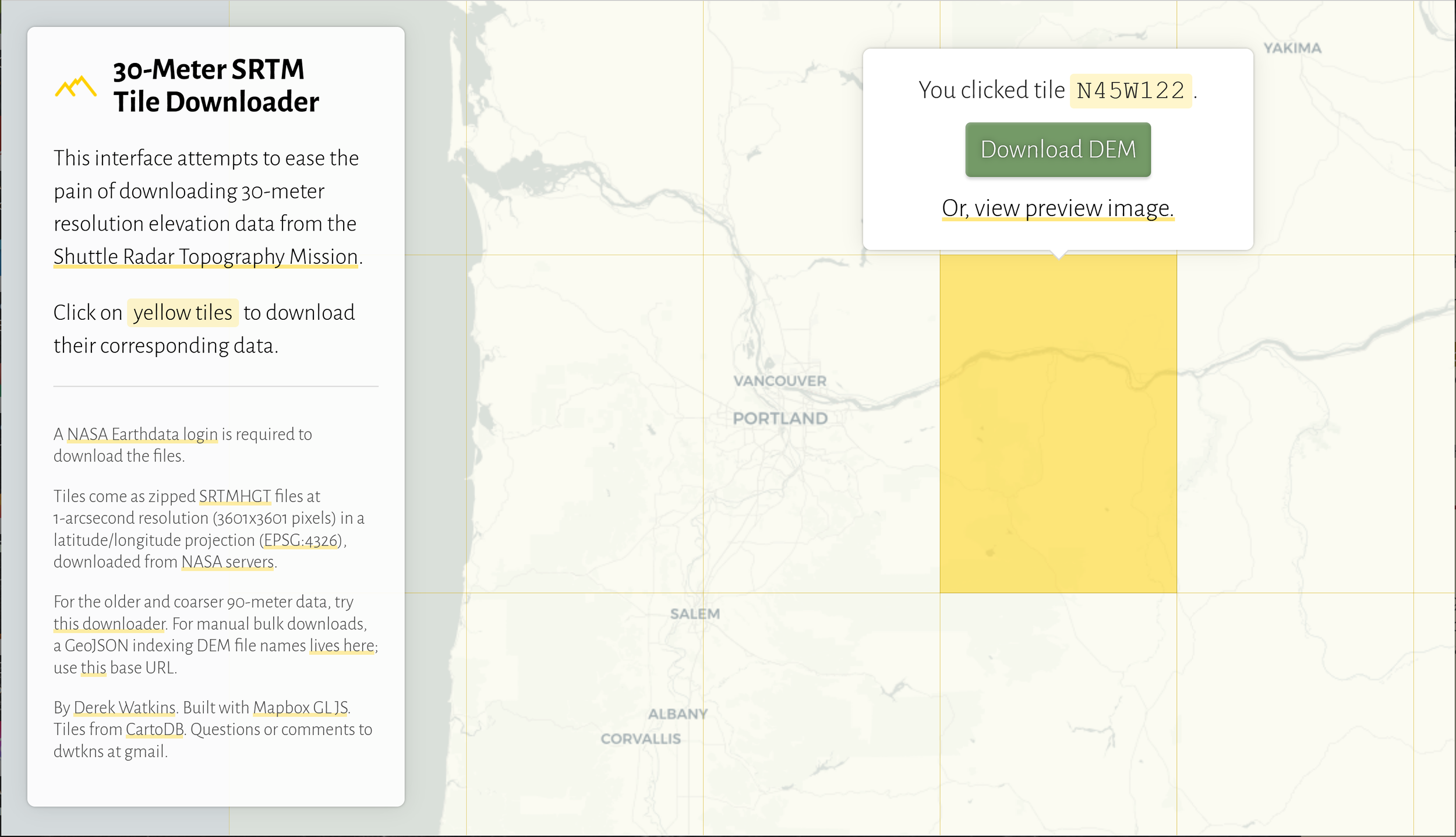The width and height of the screenshot is (1456, 837).
Task: Open the EPSG:4326 projection link
Action: tap(301, 540)
